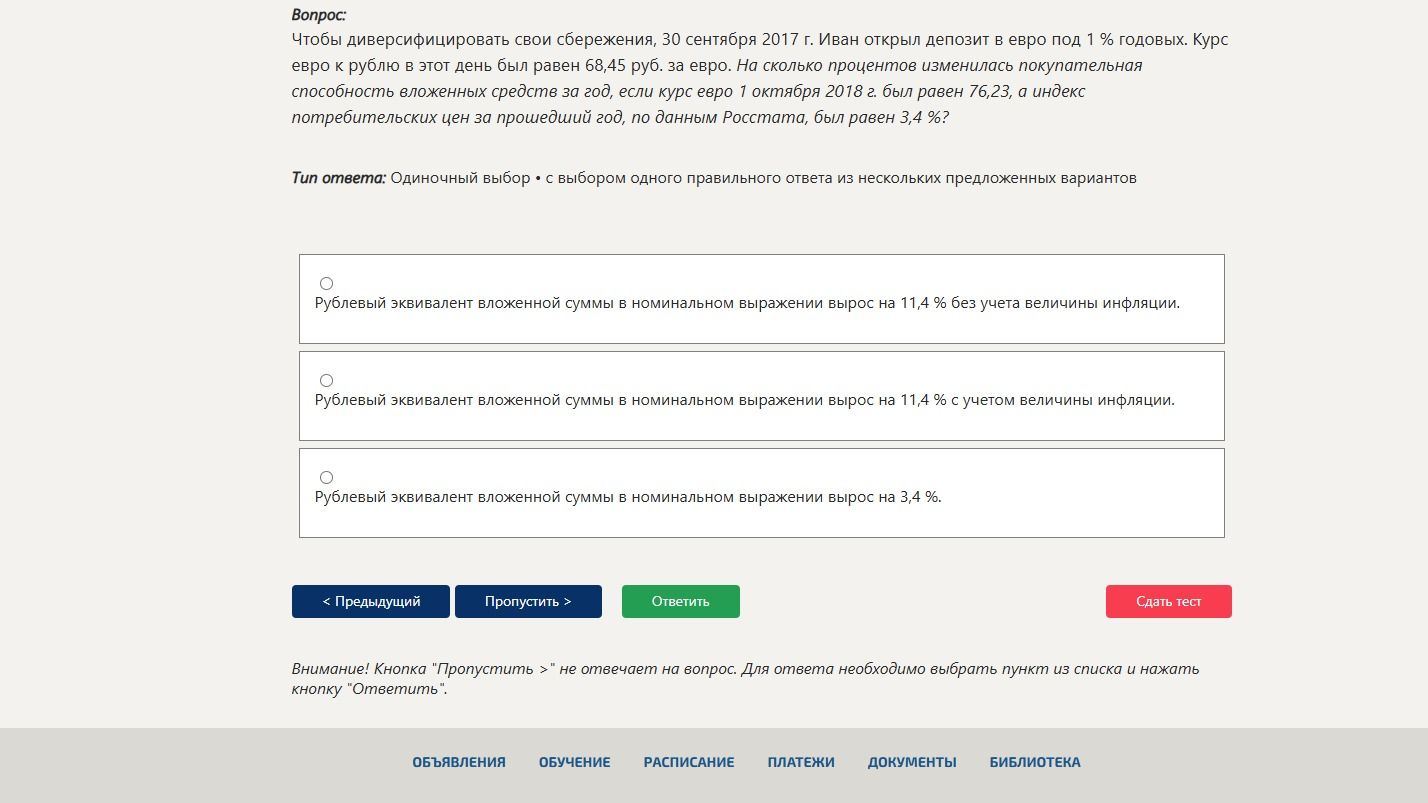Select radio button for 'без учета величины инфляции' answer
This screenshot has height=803, width=1428.
(326, 283)
